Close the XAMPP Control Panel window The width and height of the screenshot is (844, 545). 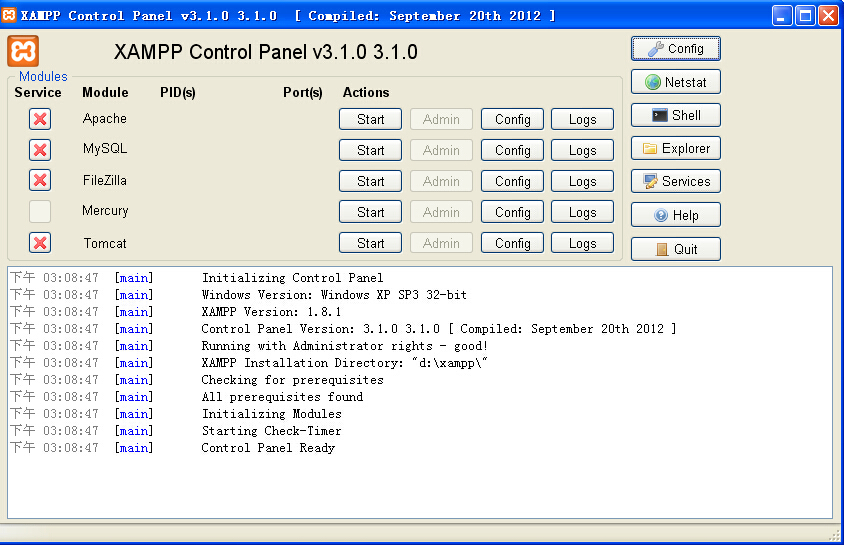[828, 16]
